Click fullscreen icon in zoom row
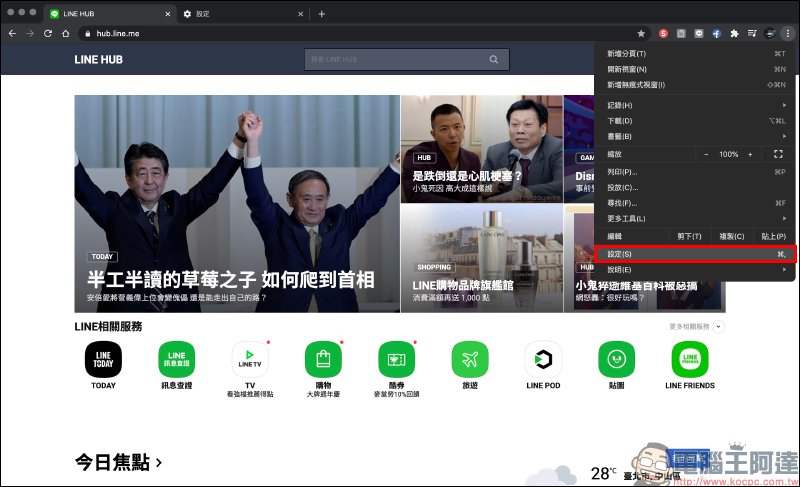 pos(778,154)
